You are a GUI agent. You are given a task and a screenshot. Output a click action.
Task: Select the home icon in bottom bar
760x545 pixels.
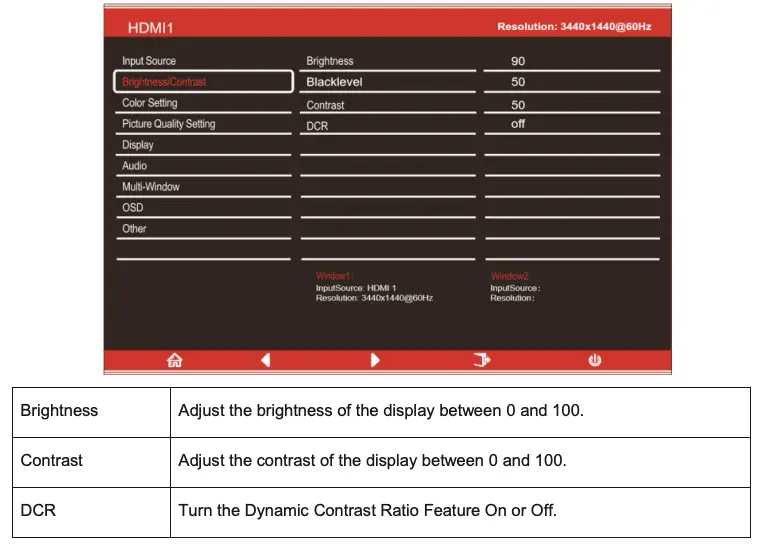(174, 360)
